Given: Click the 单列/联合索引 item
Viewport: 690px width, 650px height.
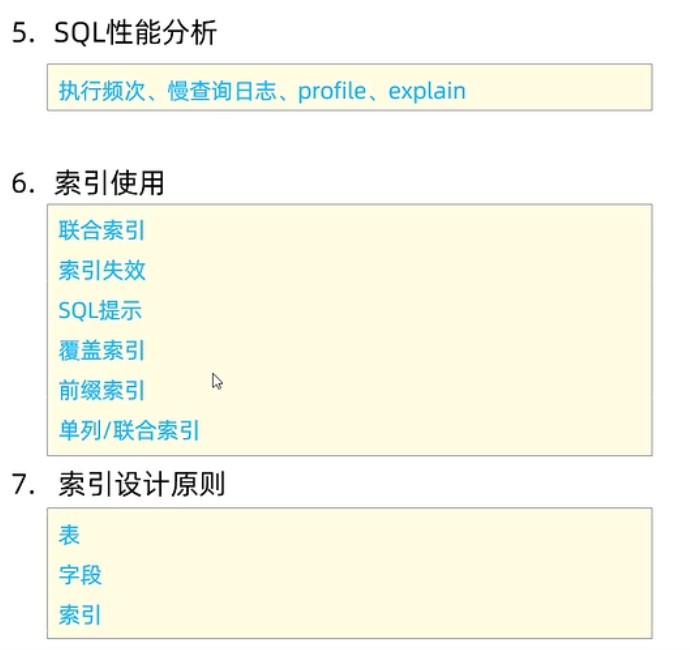Looking at the screenshot, I should click(129, 431).
